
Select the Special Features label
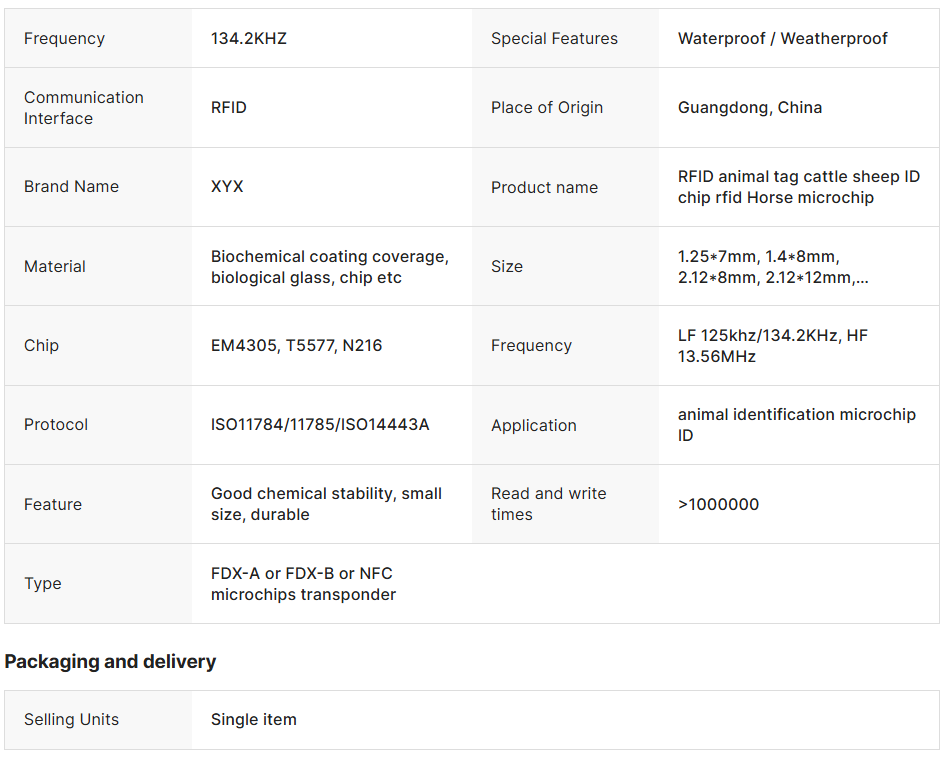[x=554, y=39]
